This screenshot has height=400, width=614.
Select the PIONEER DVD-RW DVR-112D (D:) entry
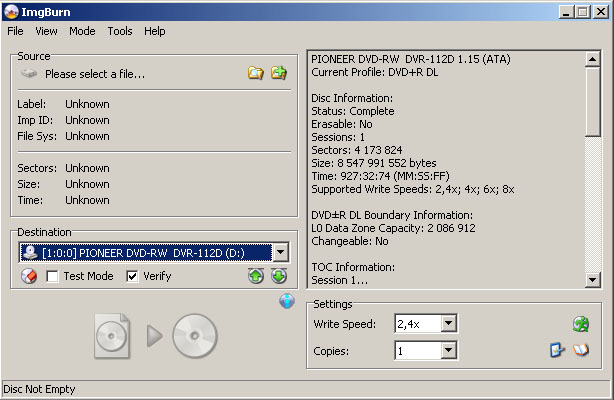tap(146, 253)
